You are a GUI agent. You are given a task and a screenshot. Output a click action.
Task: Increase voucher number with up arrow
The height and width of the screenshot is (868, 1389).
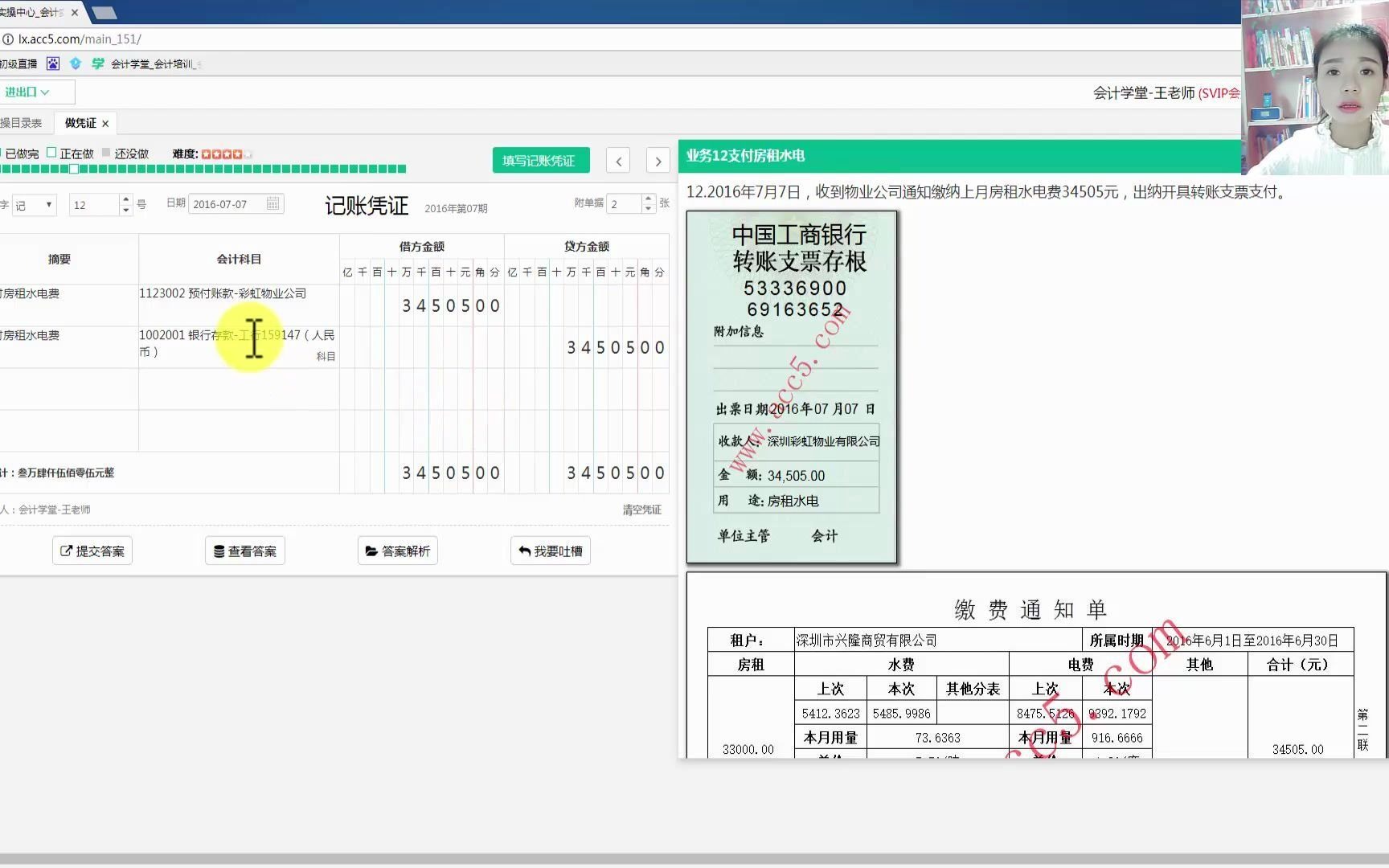pos(125,199)
